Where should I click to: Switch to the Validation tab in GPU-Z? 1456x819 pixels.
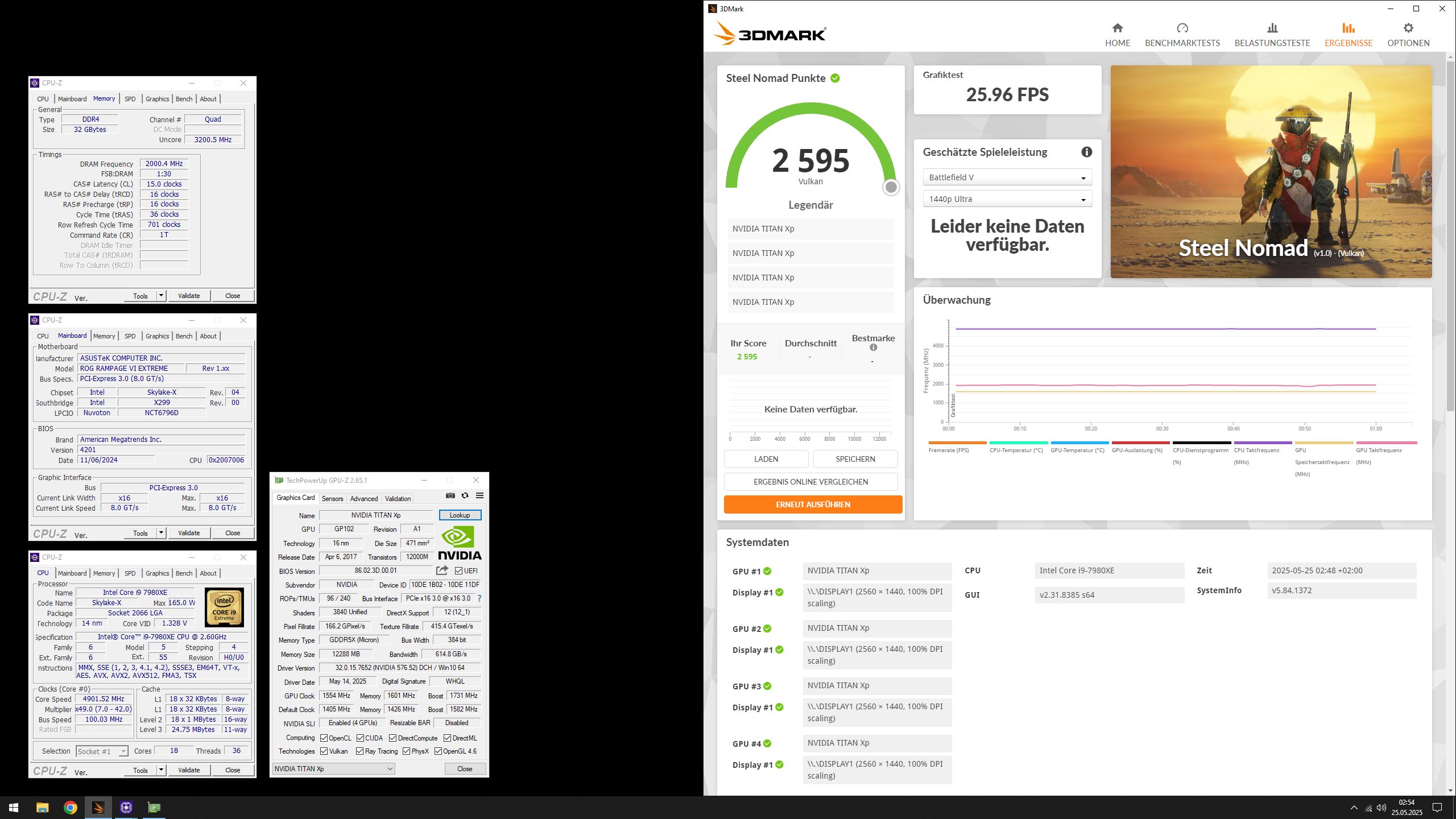click(398, 499)
